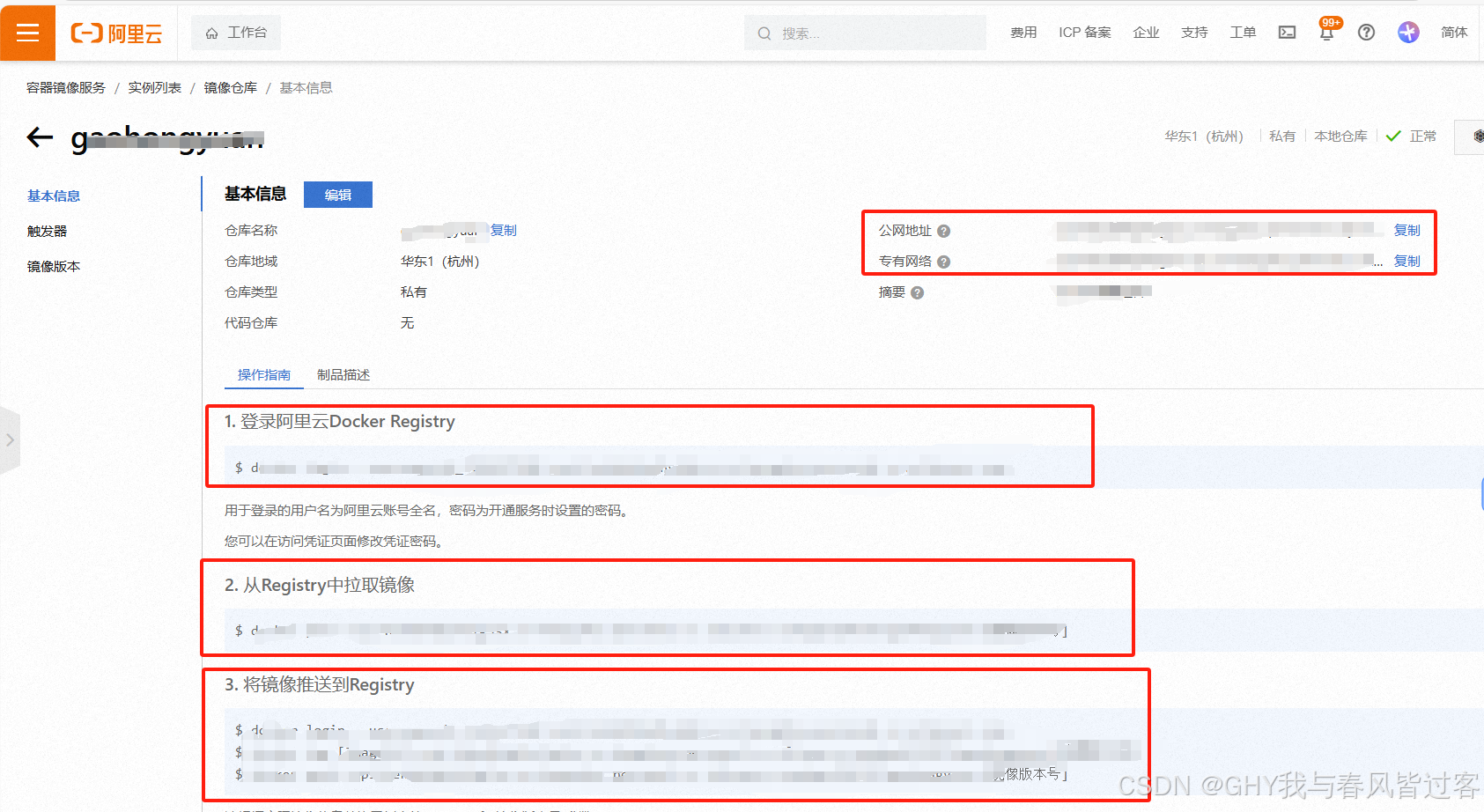Viewport: 1484px width, 812px height.
Task: Select 镜像版本 in the sidebar
Action: pyautogui.click(x=54, y=266)
